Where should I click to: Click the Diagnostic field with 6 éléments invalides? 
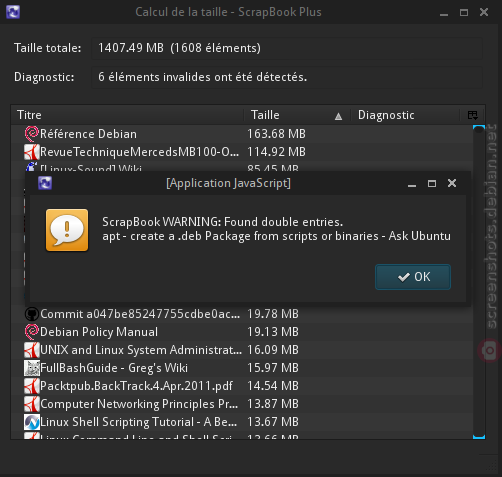point(287,77)
